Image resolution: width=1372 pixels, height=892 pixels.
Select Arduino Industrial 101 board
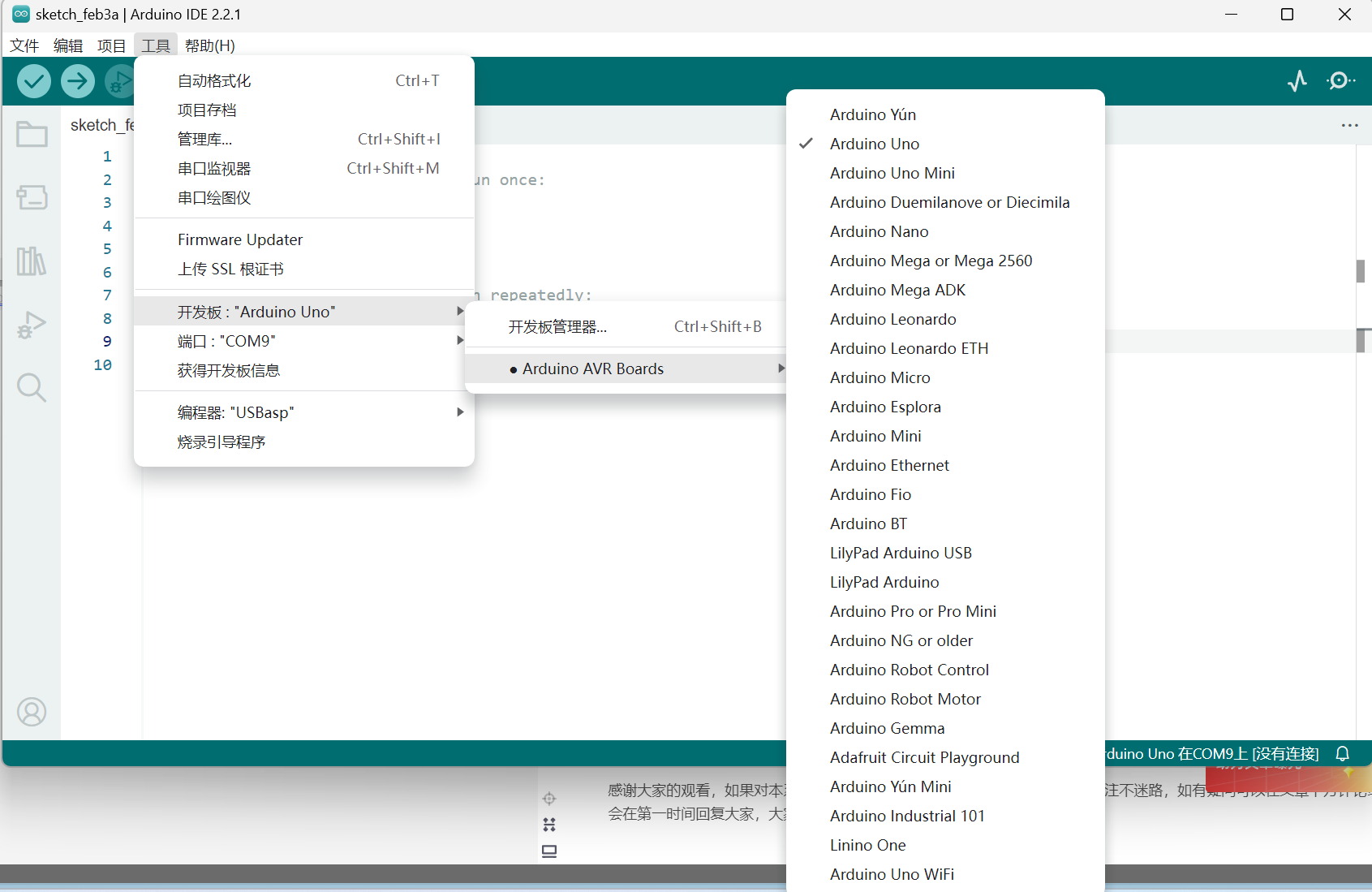[945, 816]
